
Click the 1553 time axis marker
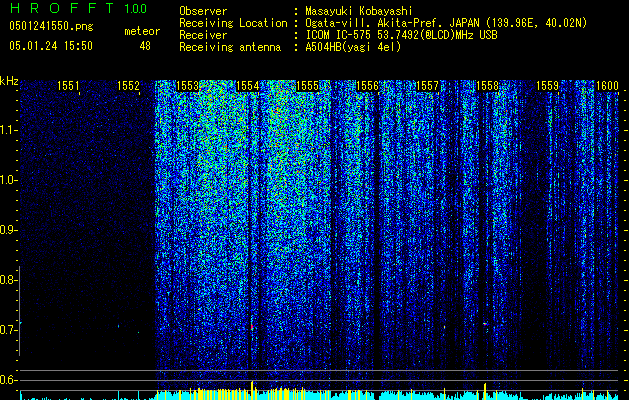tap(188, 86)
